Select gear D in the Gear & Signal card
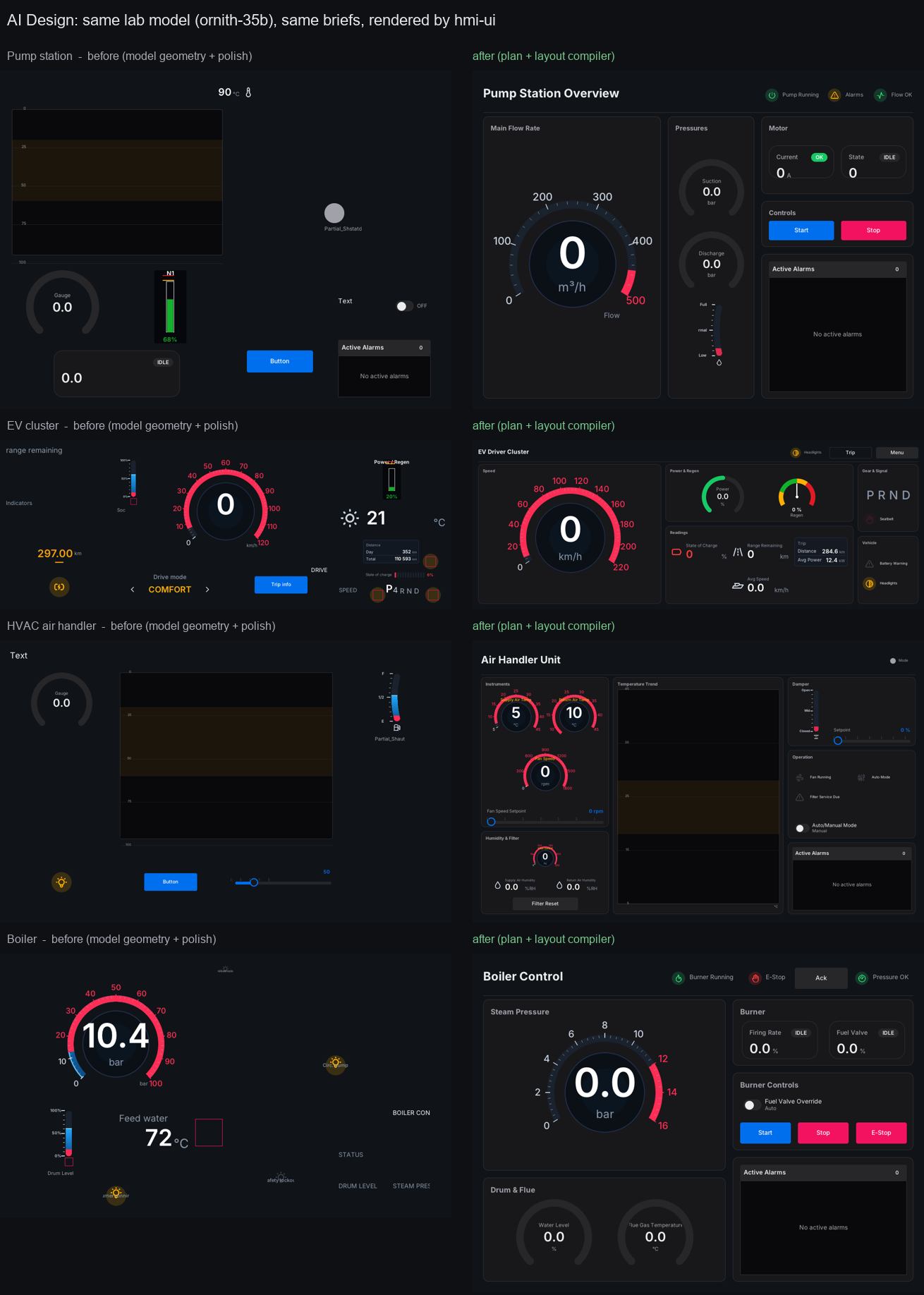 click(x=906, y=495)
